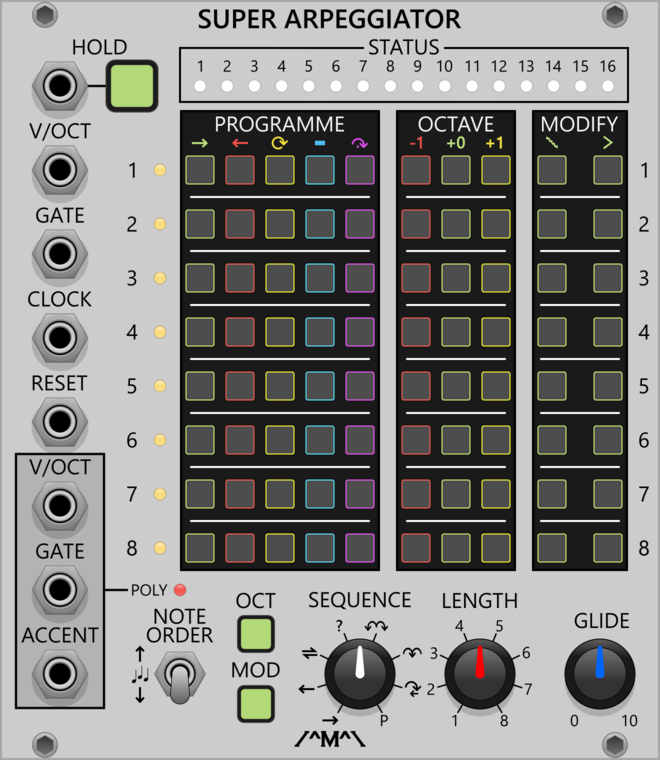Toggle the green HOLD button
This screenshot has width=660, height=760.
(132, 86)
